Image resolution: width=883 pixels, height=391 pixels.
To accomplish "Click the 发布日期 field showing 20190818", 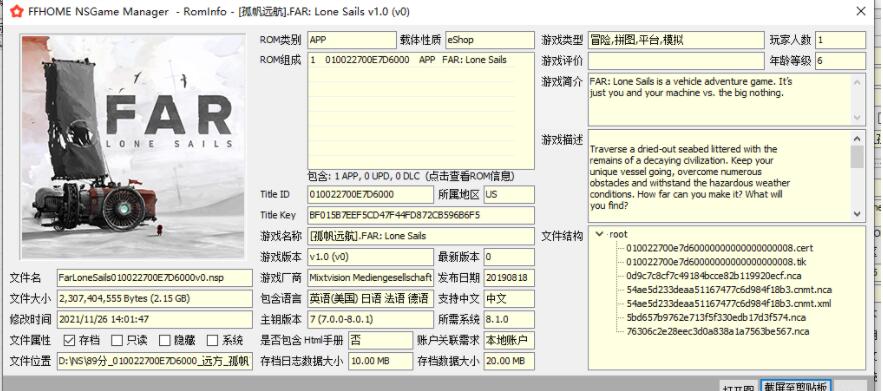I will coord(509,278).
